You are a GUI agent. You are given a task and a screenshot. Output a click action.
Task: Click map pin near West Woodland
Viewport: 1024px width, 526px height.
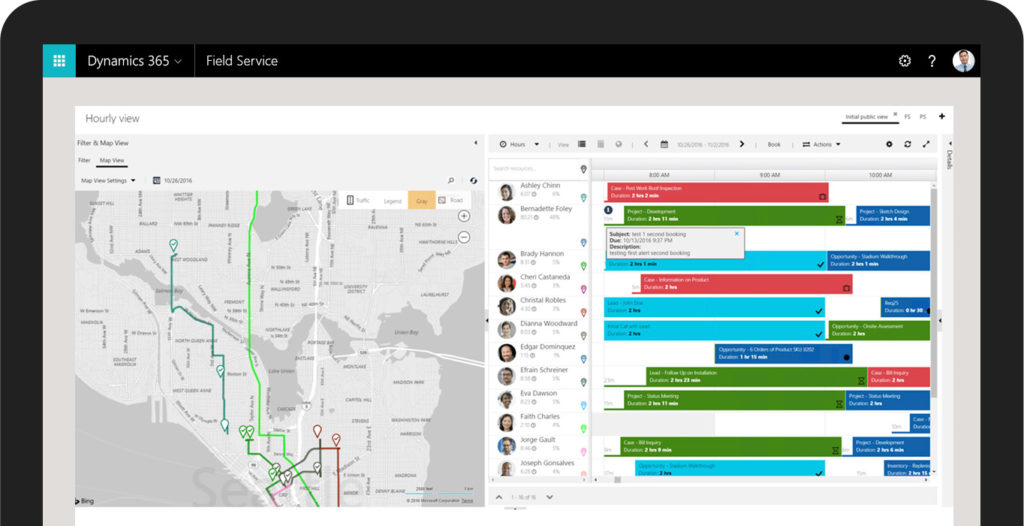pyautogui.click(x=173, y=245)
